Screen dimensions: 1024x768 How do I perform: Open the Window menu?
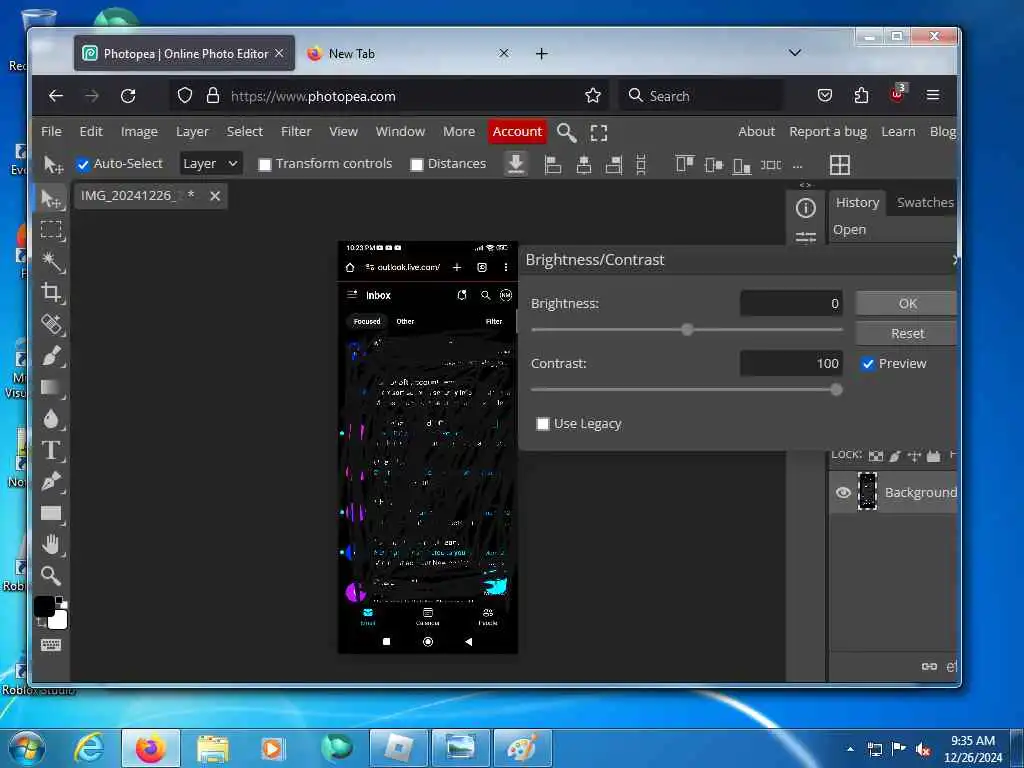click(x=400, y=131)
